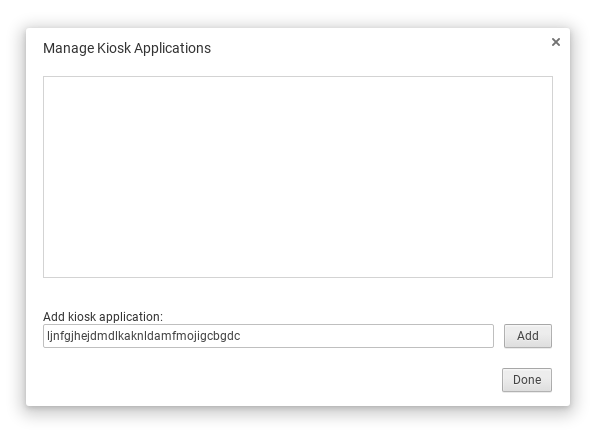The image size is (596, 433).
Task: Click the large white applications list pane
Action: tap(298, 177)
